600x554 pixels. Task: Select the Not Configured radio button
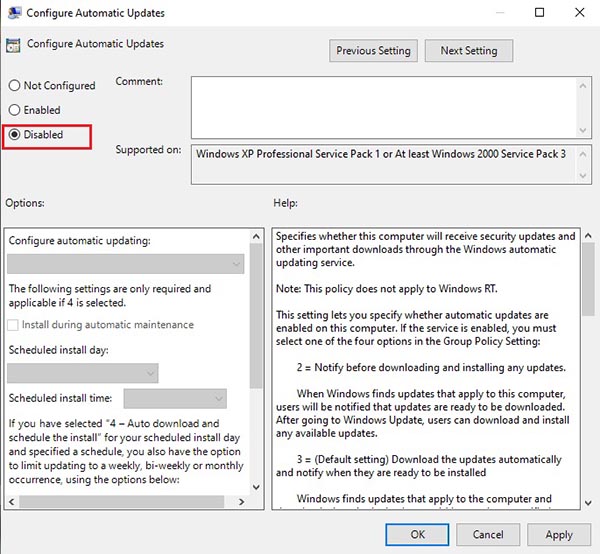pyautogui.click(x=14, y=85)
